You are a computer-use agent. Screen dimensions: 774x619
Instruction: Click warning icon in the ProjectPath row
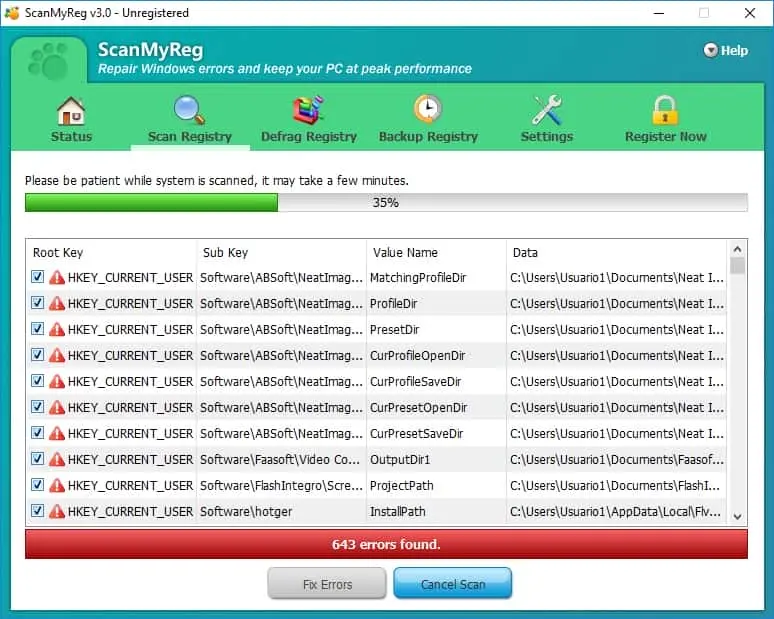[x=57, y=485]
